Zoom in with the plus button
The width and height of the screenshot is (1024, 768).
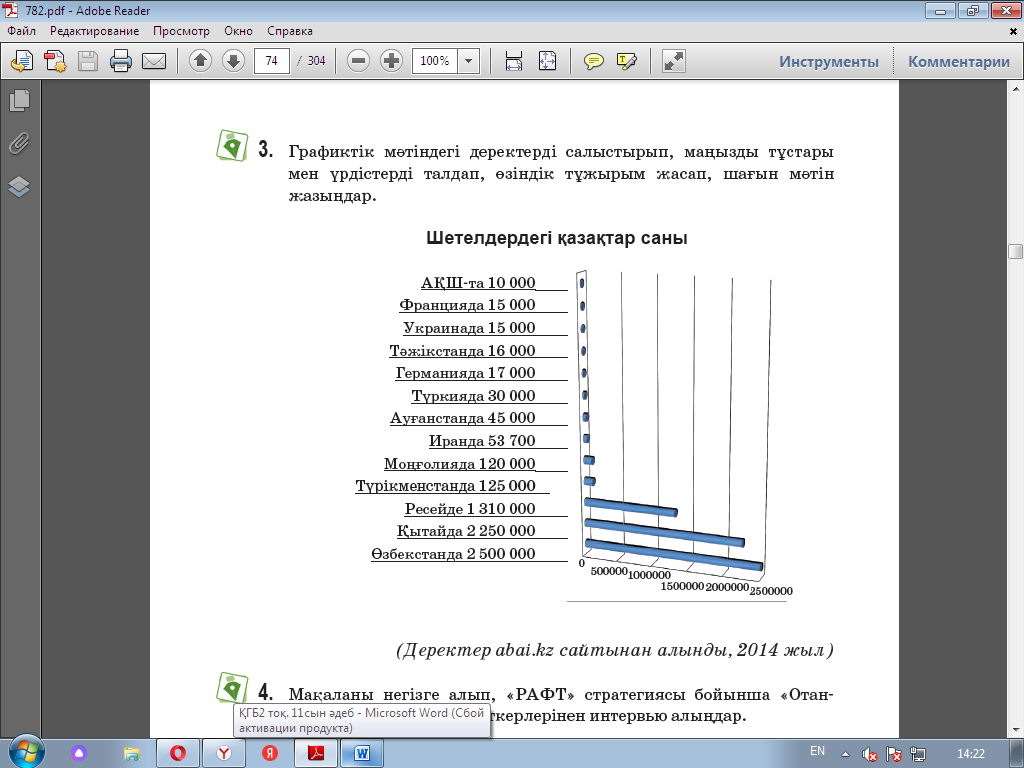pyautogui.click(x=391, y=61)
